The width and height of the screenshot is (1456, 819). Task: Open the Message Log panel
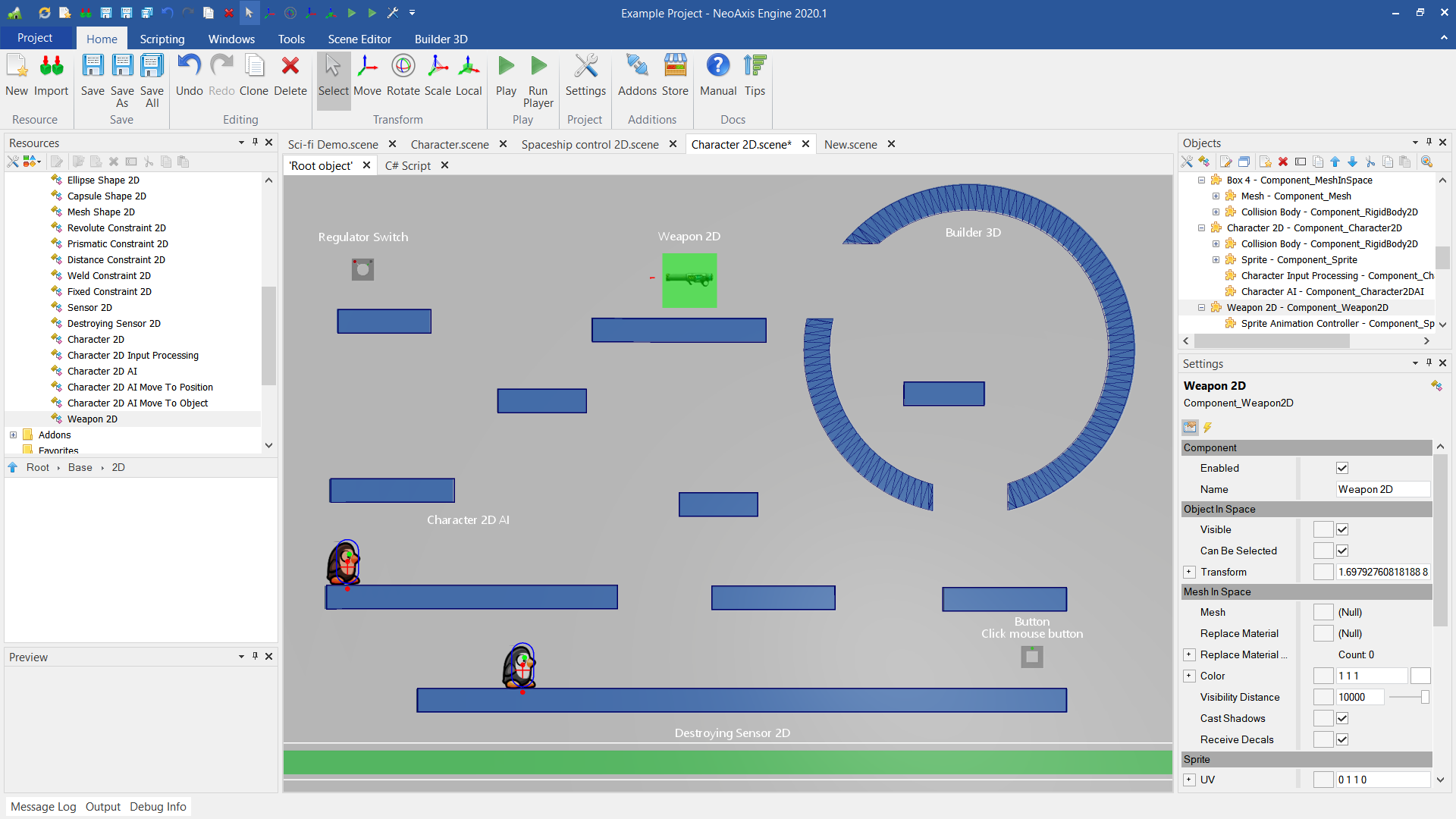coord(43,806)
